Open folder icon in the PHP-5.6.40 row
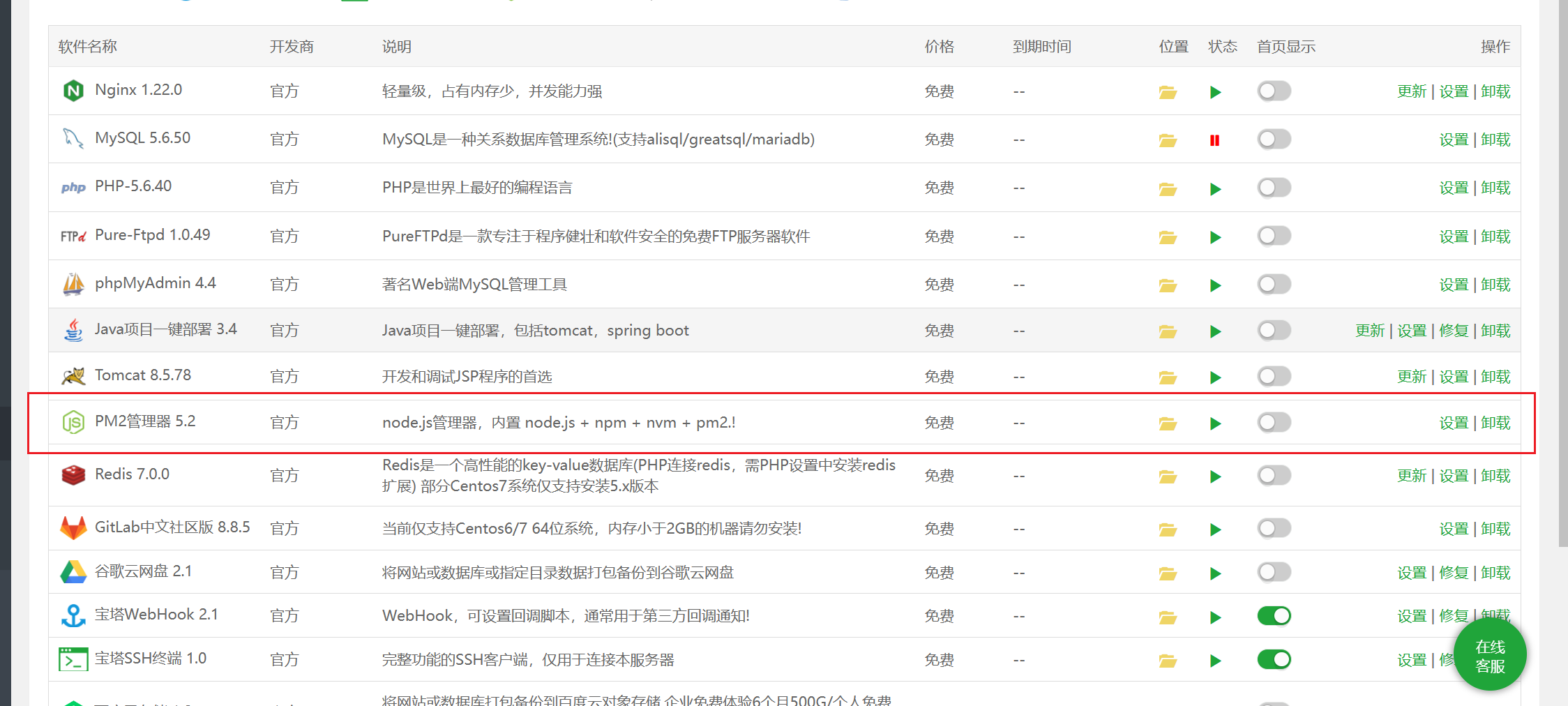 pyautogui.click(x=1168, y=189)
